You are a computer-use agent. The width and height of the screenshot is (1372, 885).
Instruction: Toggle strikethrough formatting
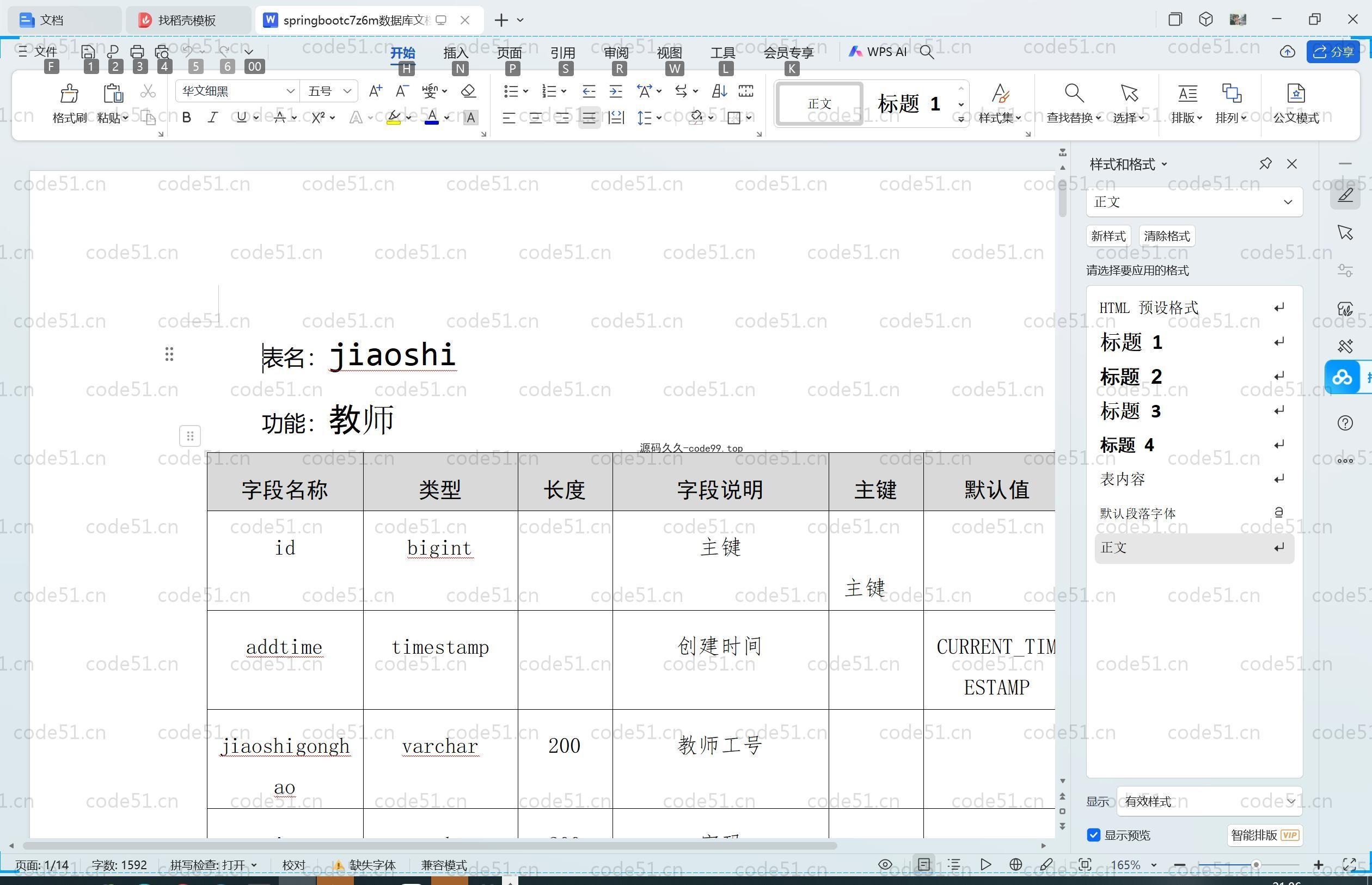tap(280, 118)
